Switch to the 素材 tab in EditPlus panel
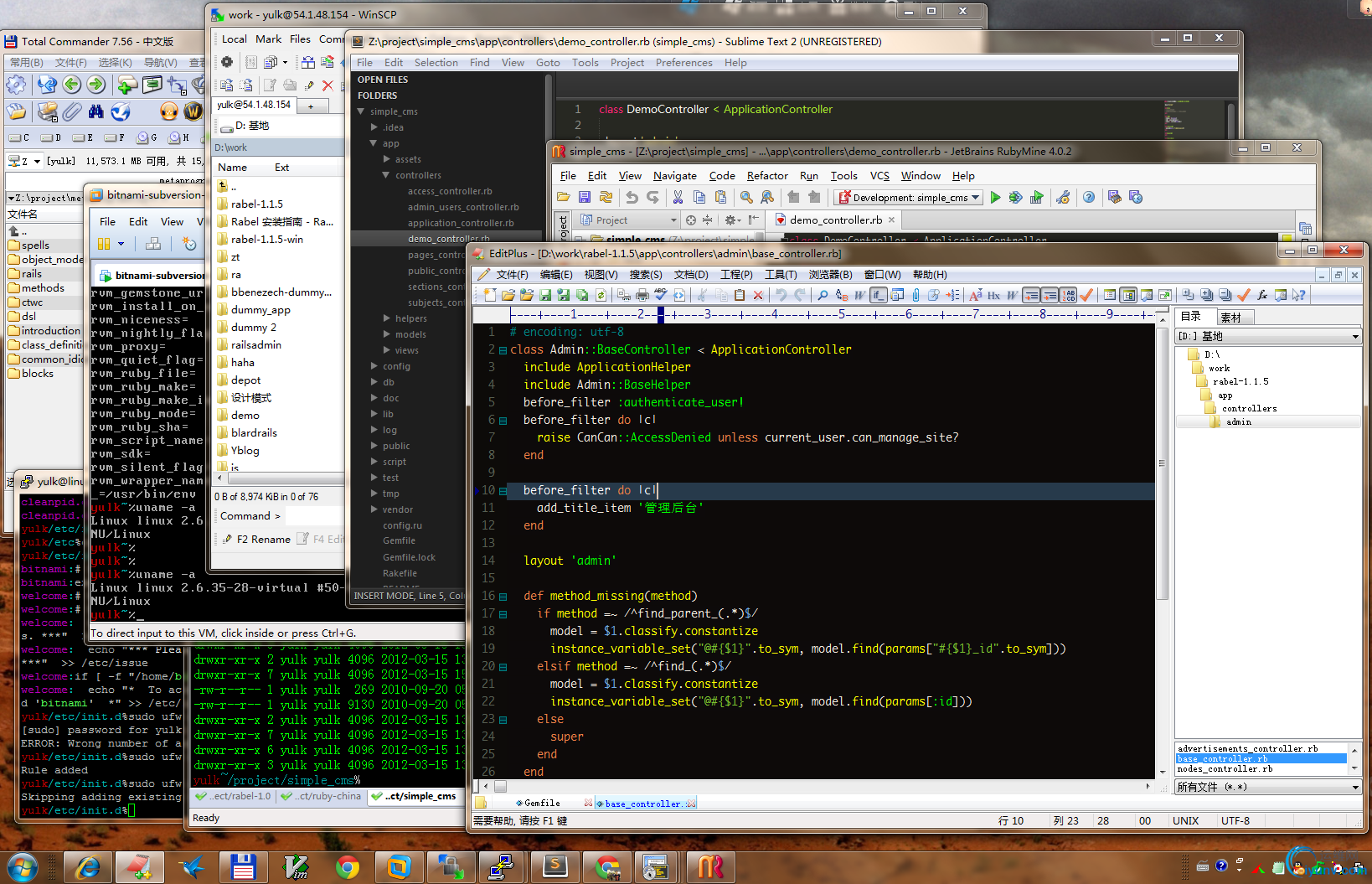The width and height of the screenshot is (1372, 884). [1231, 317]
